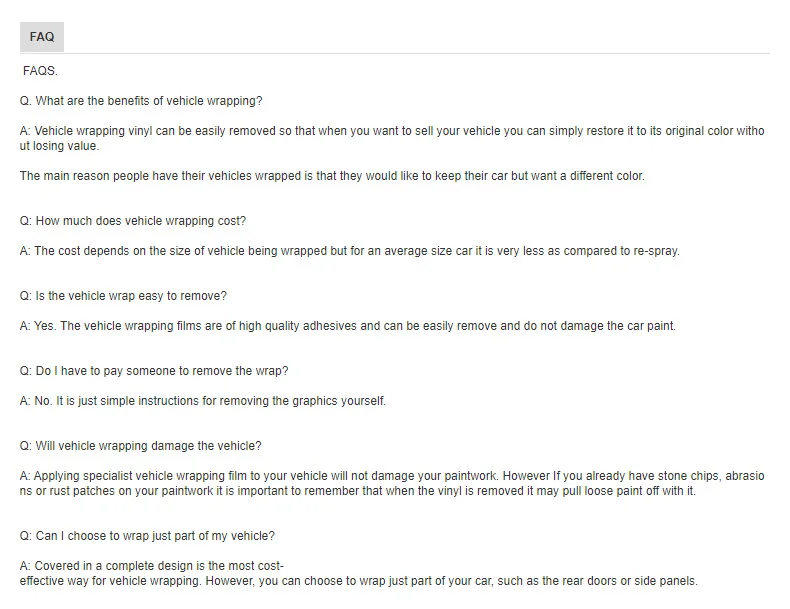Select the question 'How much does vehicle wrapping cost?'
Viewport: 790px width, 609px height.
click(x=133, y=221)
